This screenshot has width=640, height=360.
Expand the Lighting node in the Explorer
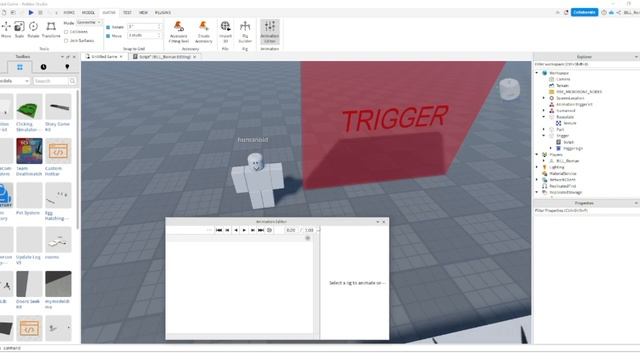tap(537, 167)
